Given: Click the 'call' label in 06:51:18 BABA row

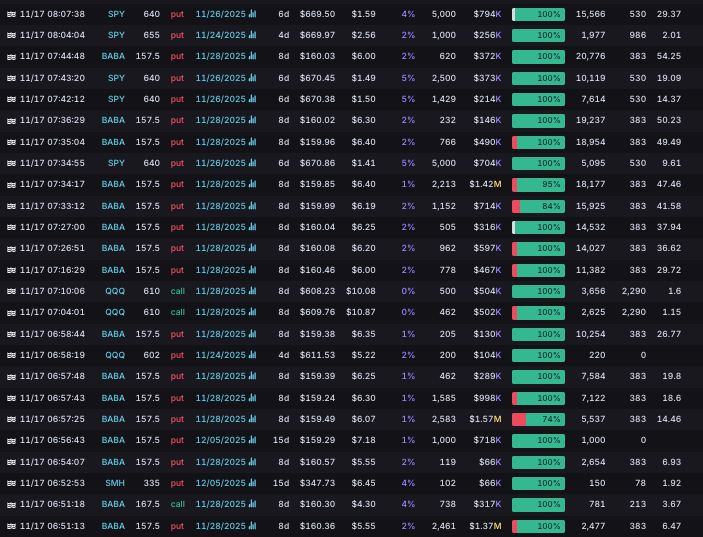Looking at the screenshot, I should tap(178, 504).
